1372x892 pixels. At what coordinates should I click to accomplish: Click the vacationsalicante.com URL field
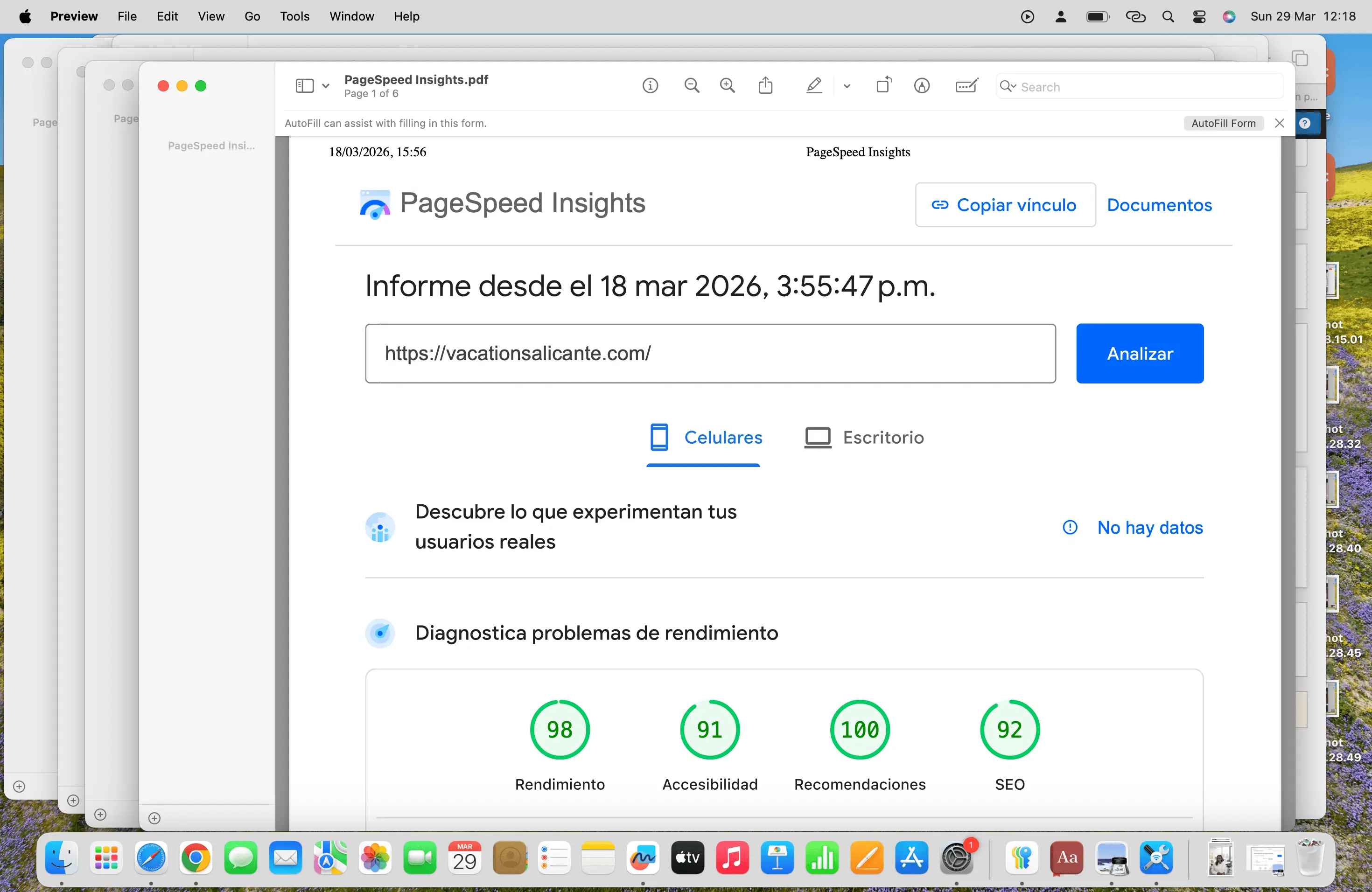pos(710,353)
